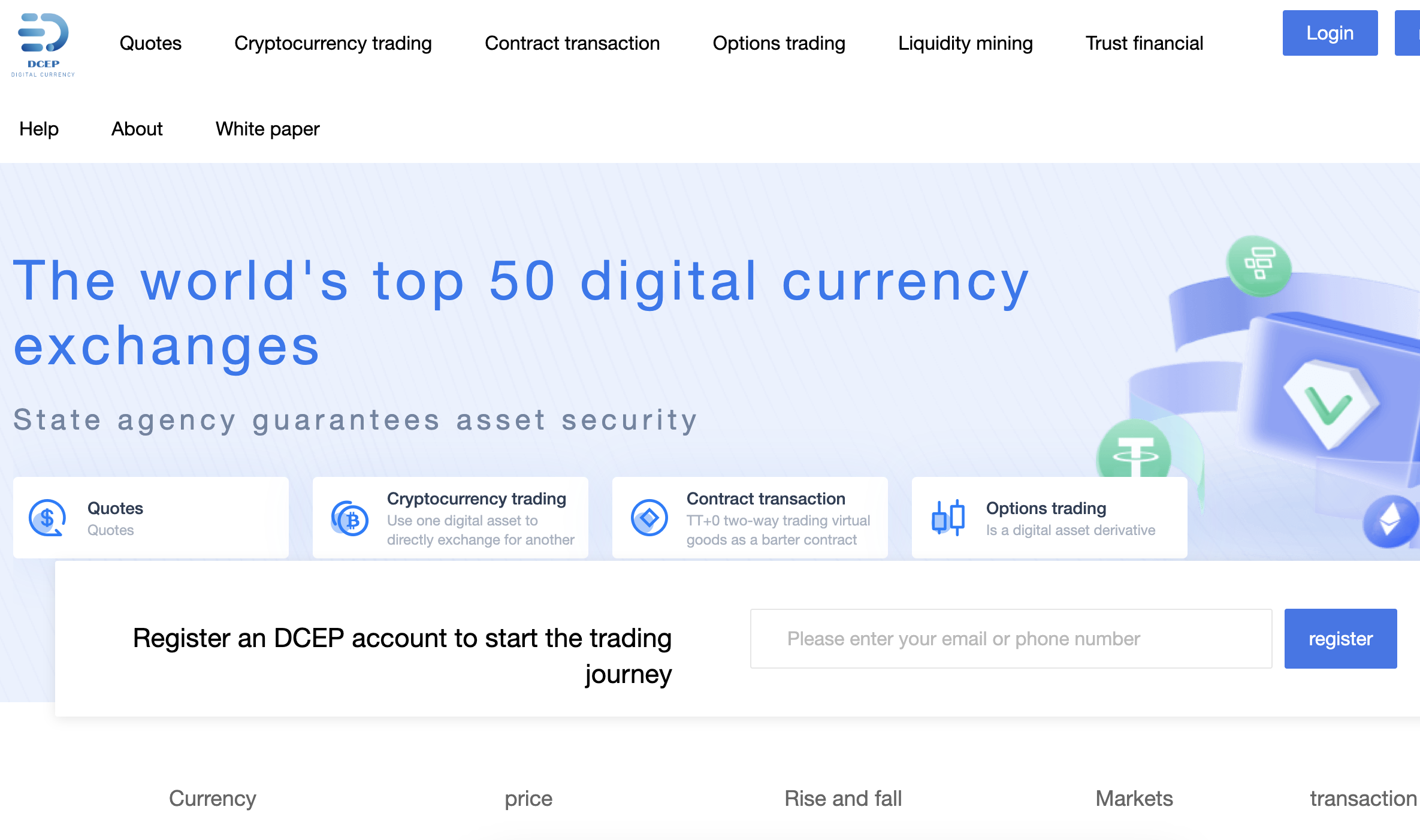Click the Login button
Viewport: 1420px width, 840px height.
pyautogui.click(x=1330, y=33)
